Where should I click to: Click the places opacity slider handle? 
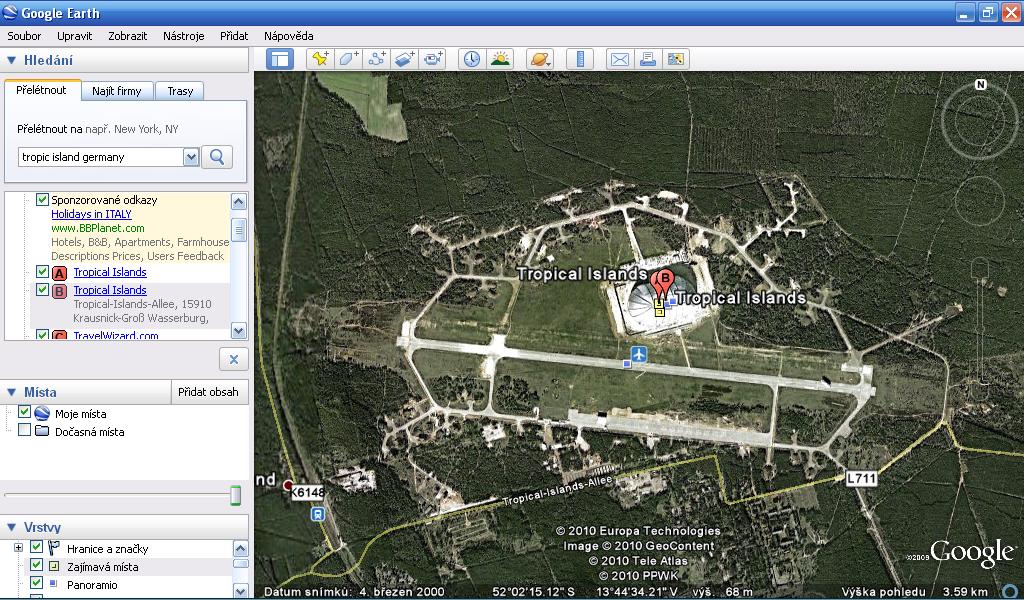point(235,495)
